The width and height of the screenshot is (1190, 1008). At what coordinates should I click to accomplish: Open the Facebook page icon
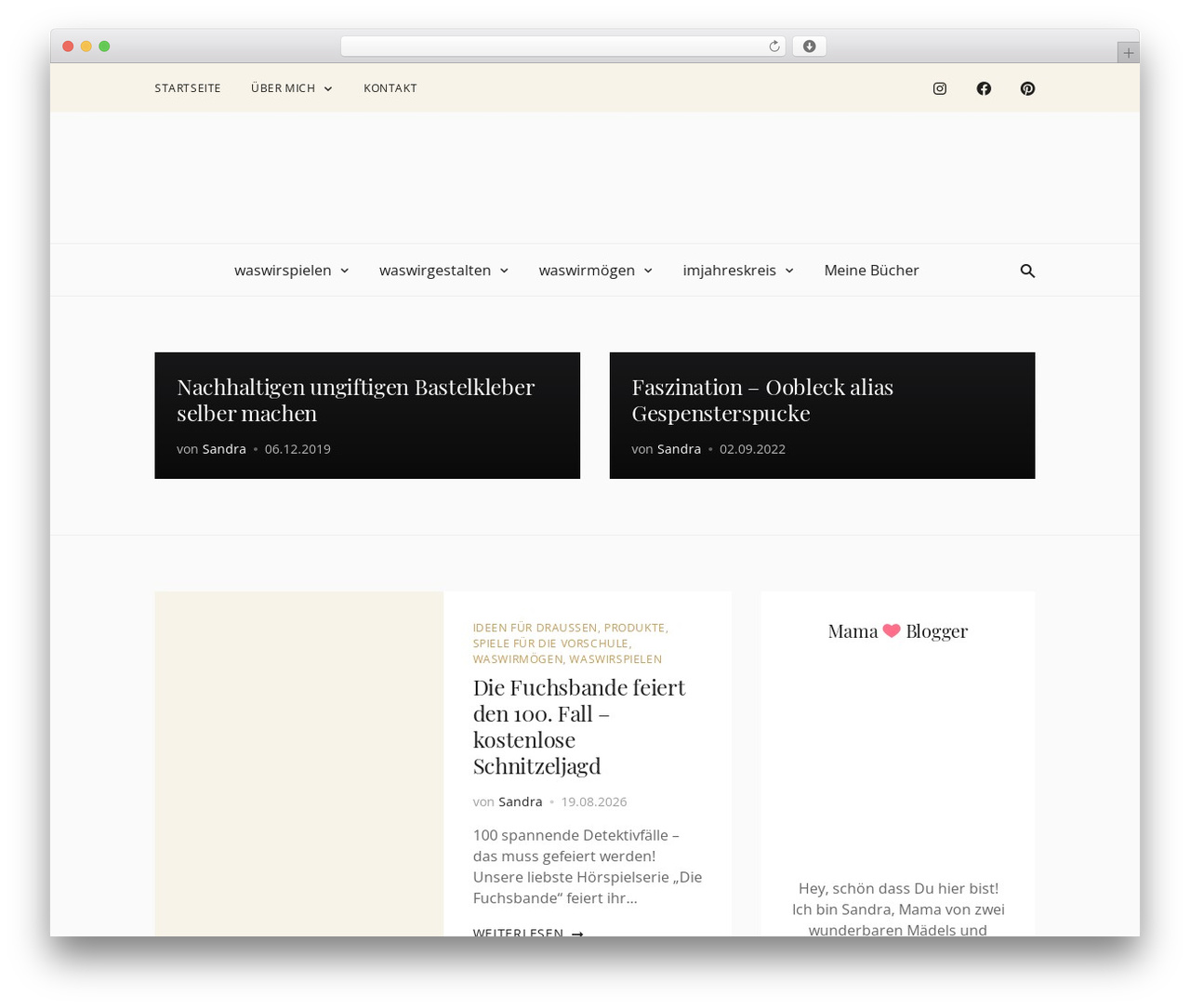(x=984, y=88)
